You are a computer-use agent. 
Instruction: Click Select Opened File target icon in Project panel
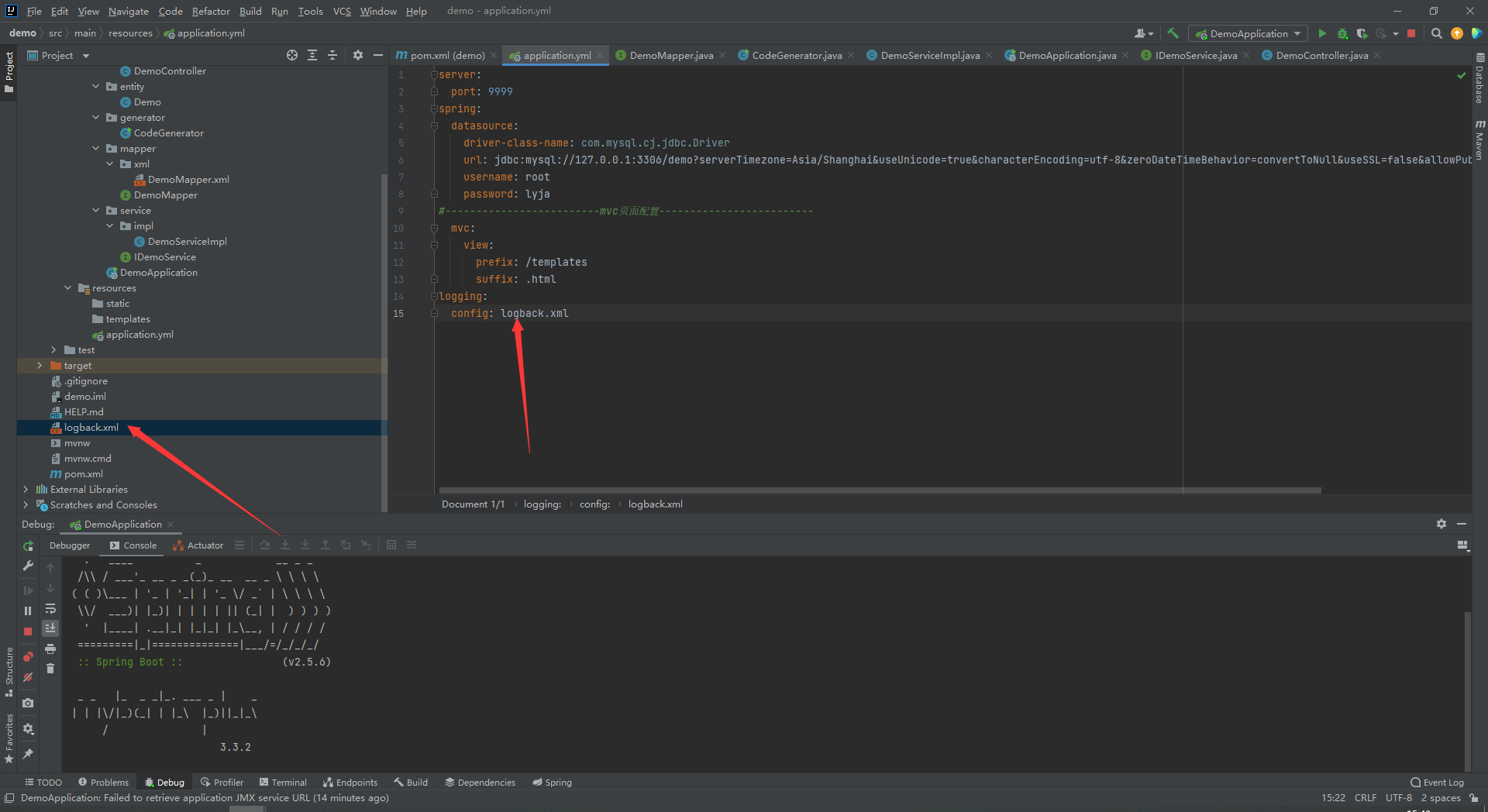coord(291,55)
